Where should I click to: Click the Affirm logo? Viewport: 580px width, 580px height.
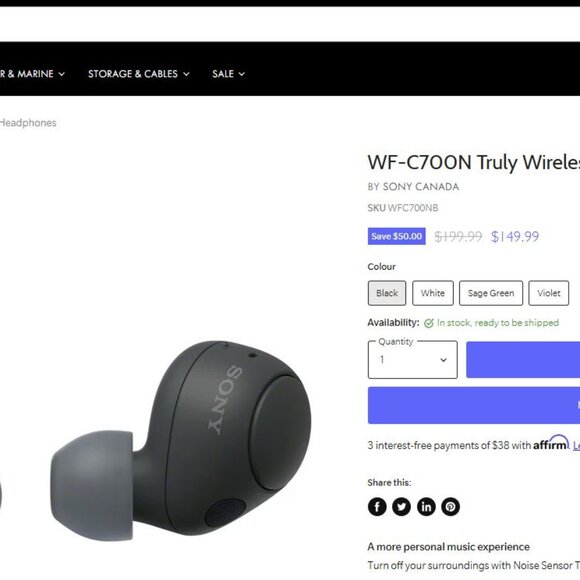click(x=551, y=443)
